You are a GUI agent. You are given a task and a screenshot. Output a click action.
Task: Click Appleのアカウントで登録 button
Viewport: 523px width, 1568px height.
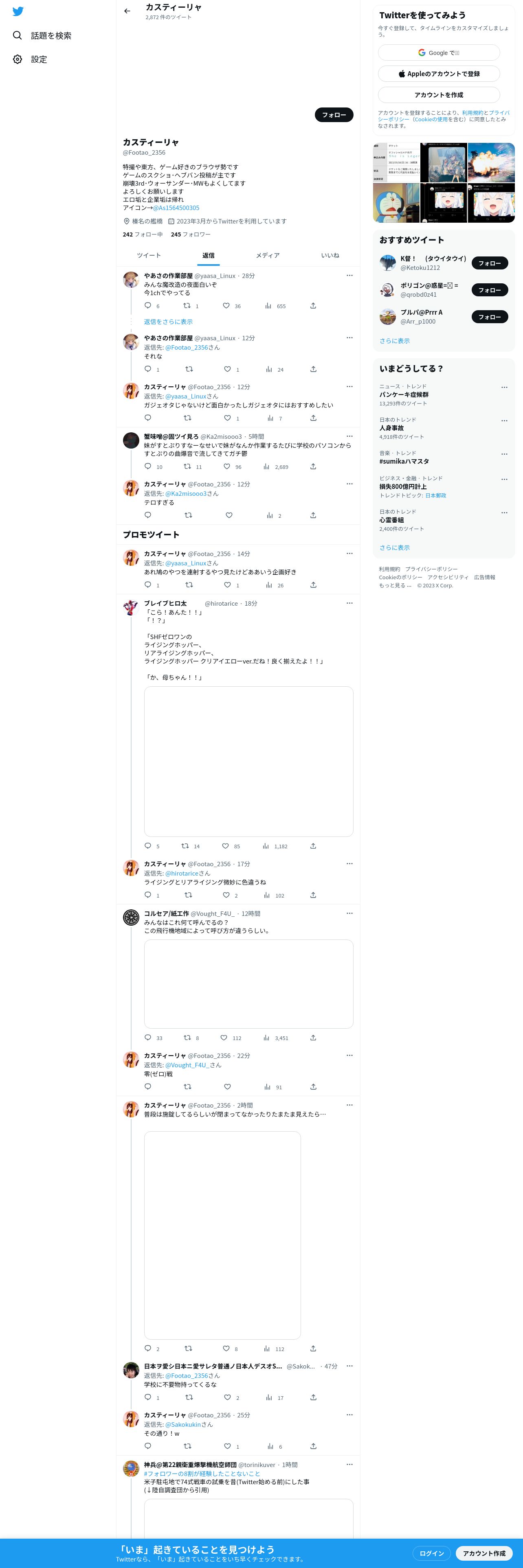click(439, 74)
